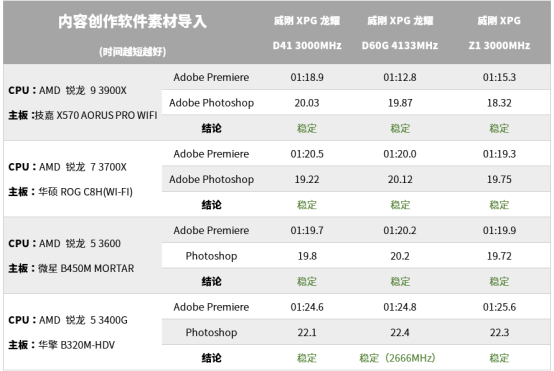Click the 01:20.2 Premiere value for 3600
Viewport: 554px width, 371px height.
pos(400,230)
